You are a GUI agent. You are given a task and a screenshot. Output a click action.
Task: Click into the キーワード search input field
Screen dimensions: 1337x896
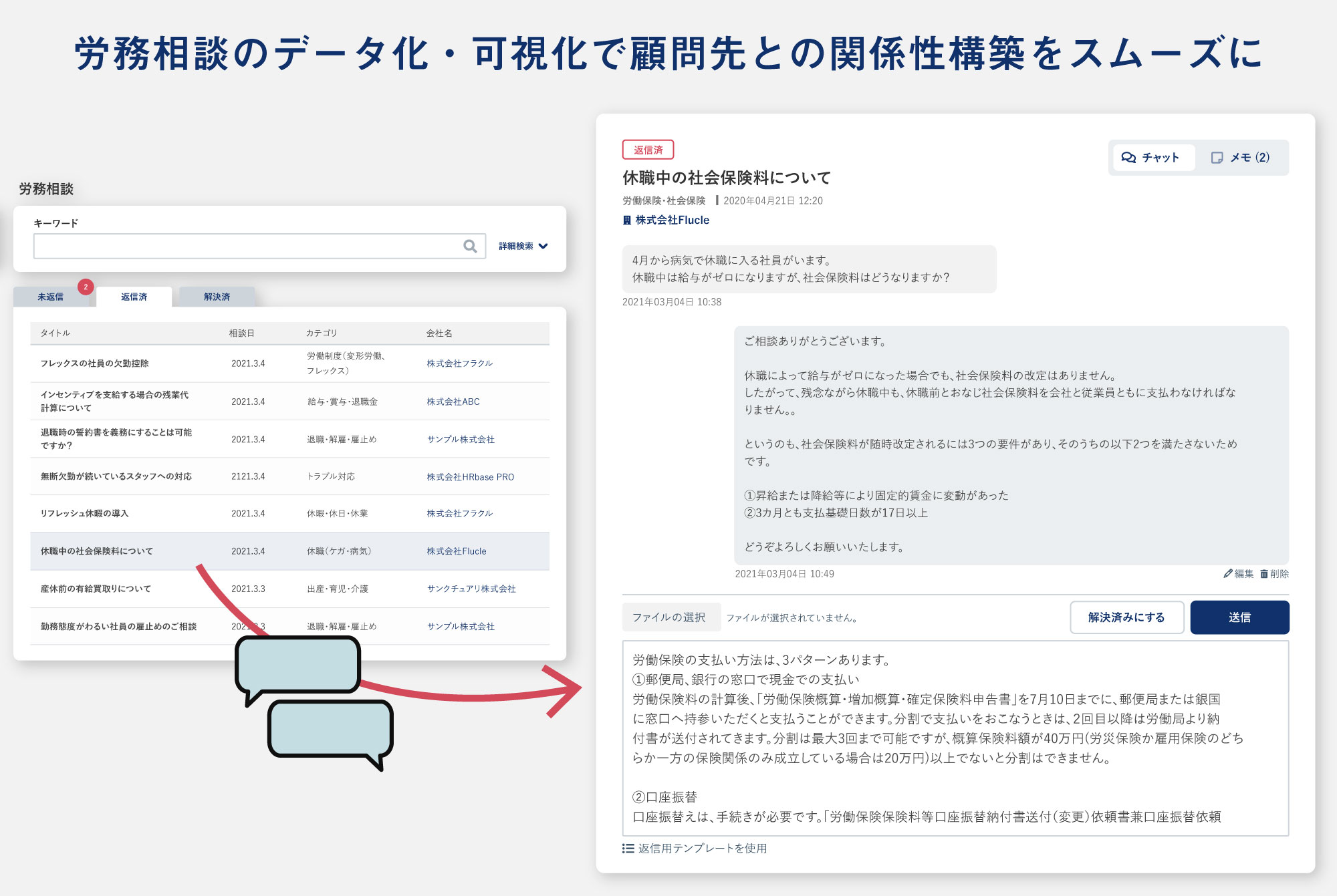(x=247, y=246)
